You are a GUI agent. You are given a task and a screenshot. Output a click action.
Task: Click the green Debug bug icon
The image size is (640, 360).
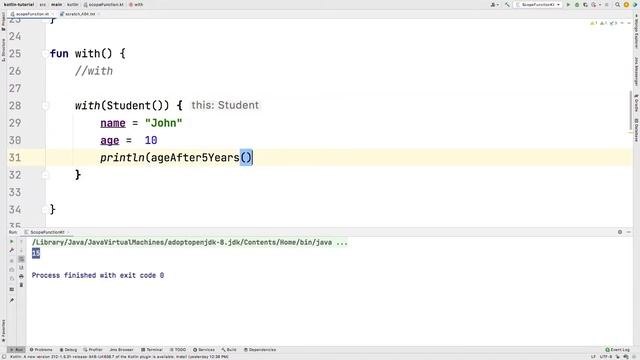tap(577, 4)
